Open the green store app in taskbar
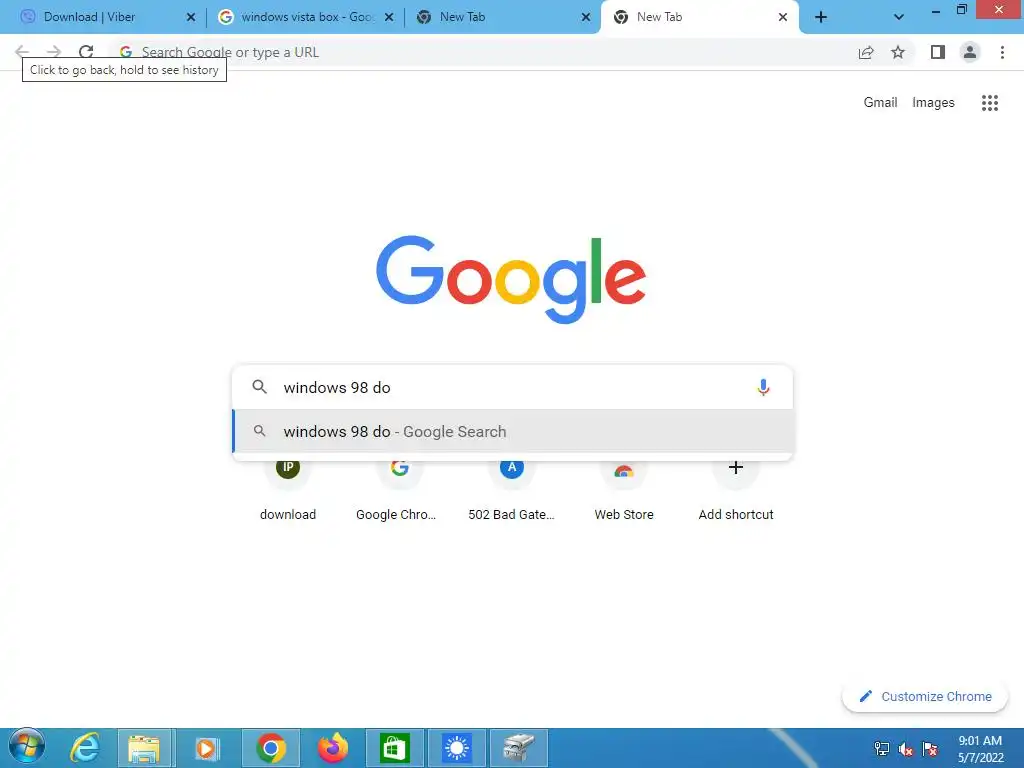1024x768 pixels. tap(394, 748)
